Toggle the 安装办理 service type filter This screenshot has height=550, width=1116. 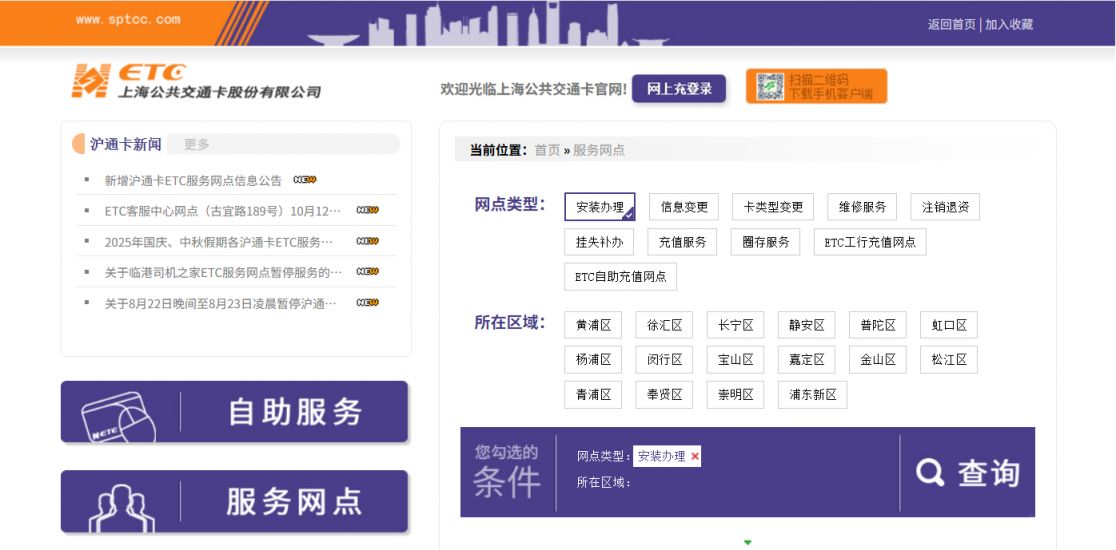pyautogui.click(x=599, y=207)
